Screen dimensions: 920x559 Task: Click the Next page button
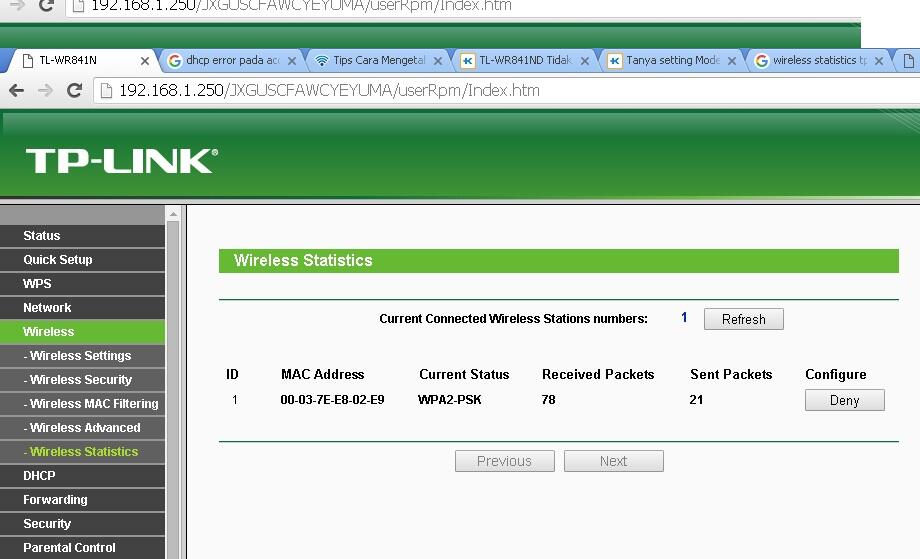(614, 461)
